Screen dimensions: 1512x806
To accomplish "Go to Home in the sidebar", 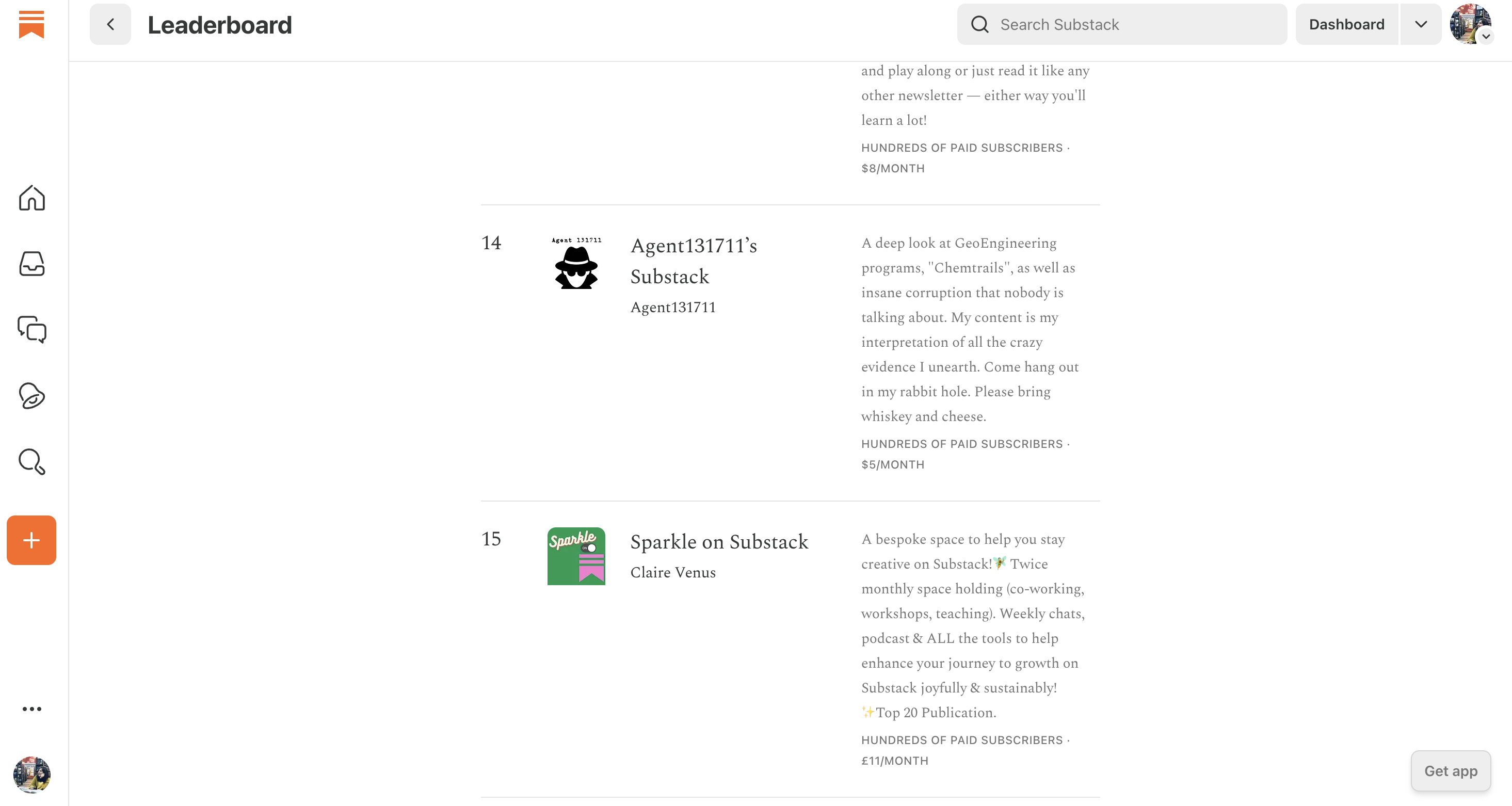I will [31, 198].
